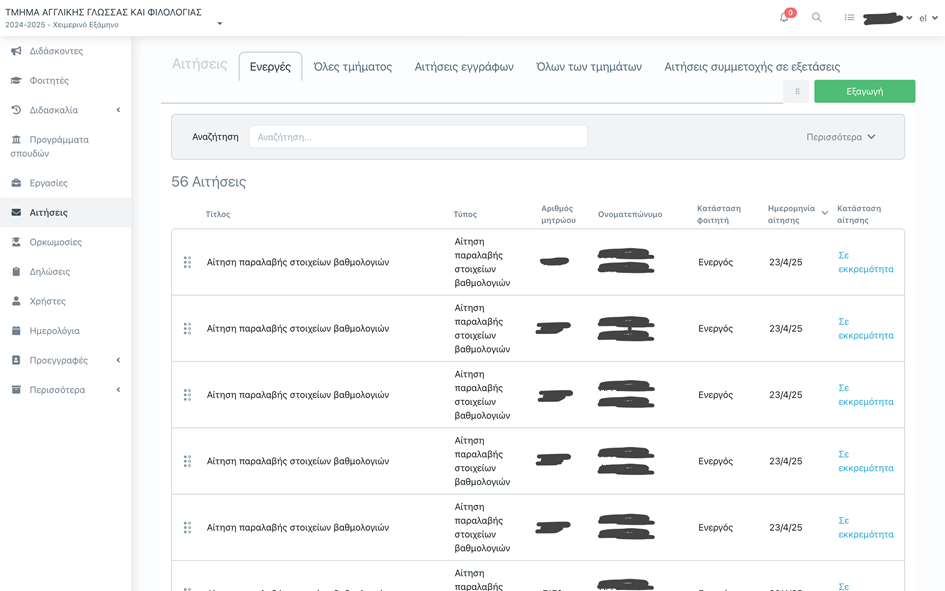Click the drag handle of the third request row

tap(187, 395)
